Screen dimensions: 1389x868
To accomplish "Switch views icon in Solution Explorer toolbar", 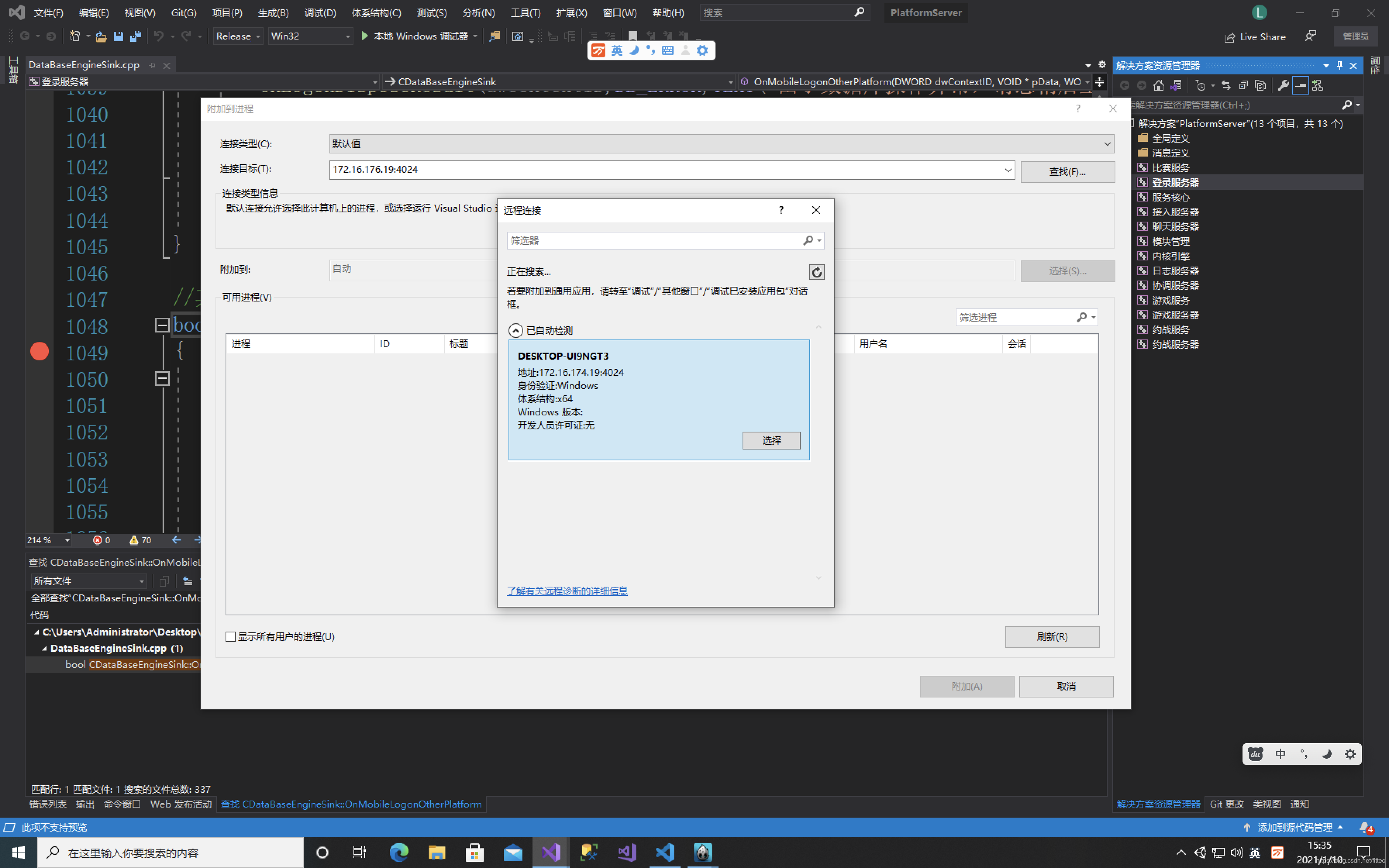I will tap(1176, 86).
